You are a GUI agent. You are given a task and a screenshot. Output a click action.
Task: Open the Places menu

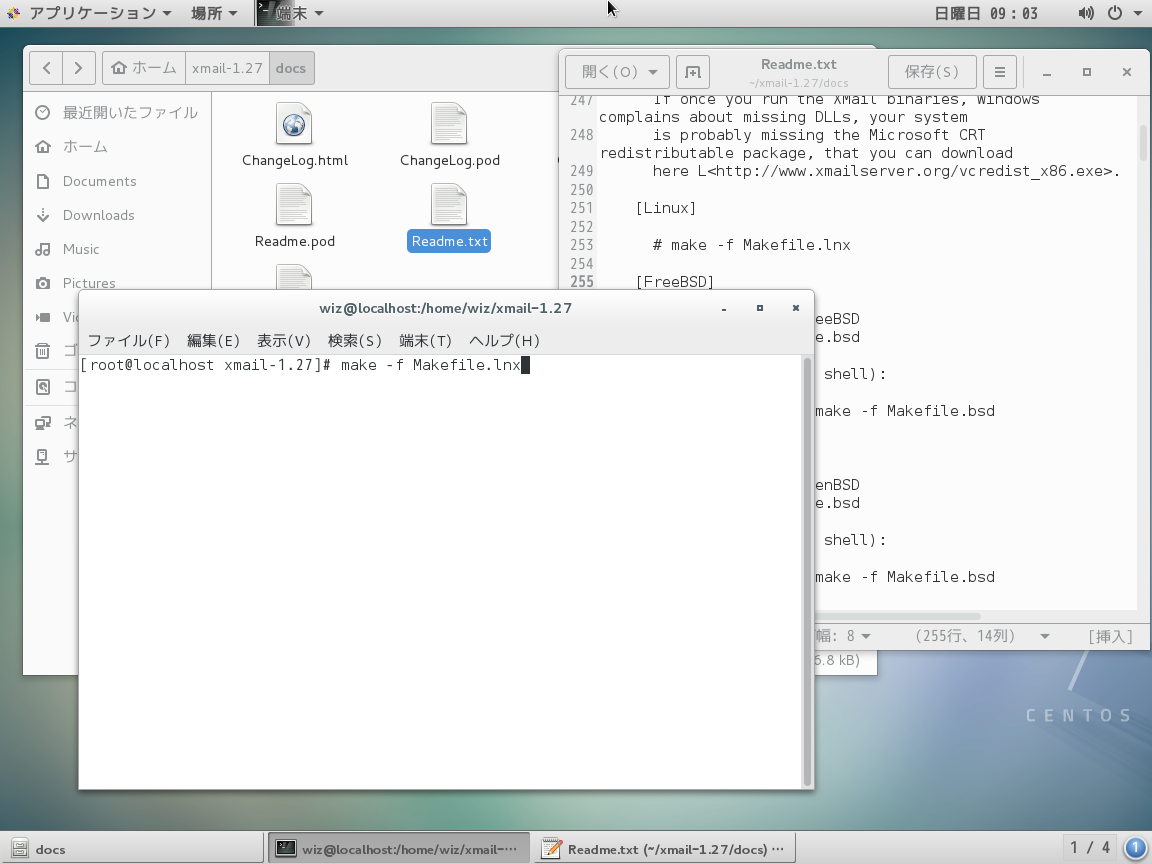pos(214,13)
